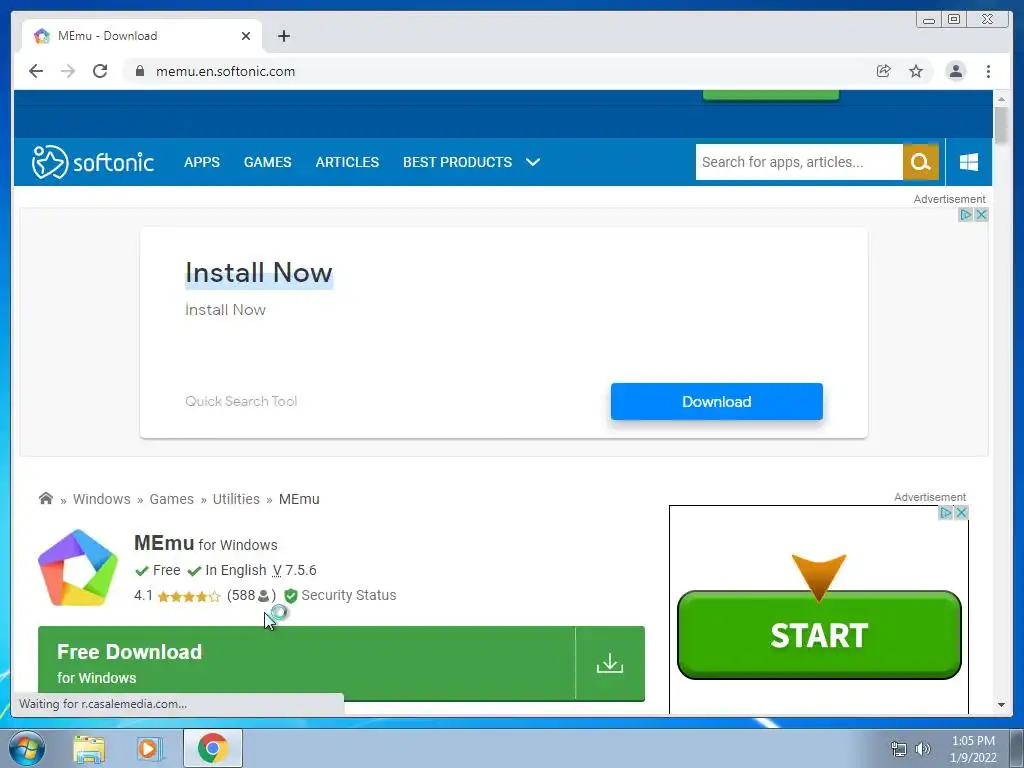Click the volume speaker tray icon
The image size is (1024, 768).
tap(923, 749)
